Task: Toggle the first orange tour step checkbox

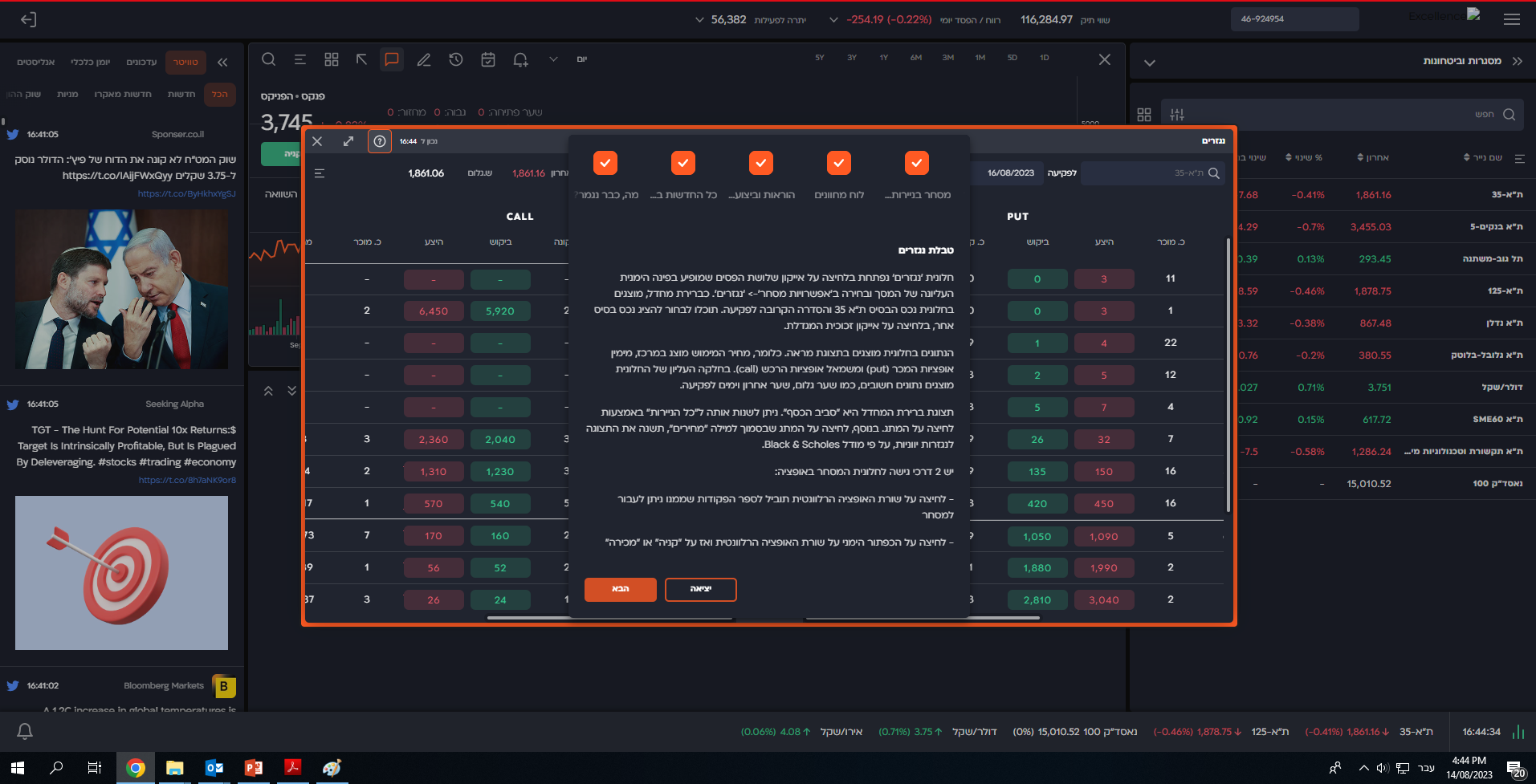Action: (916, 163)
